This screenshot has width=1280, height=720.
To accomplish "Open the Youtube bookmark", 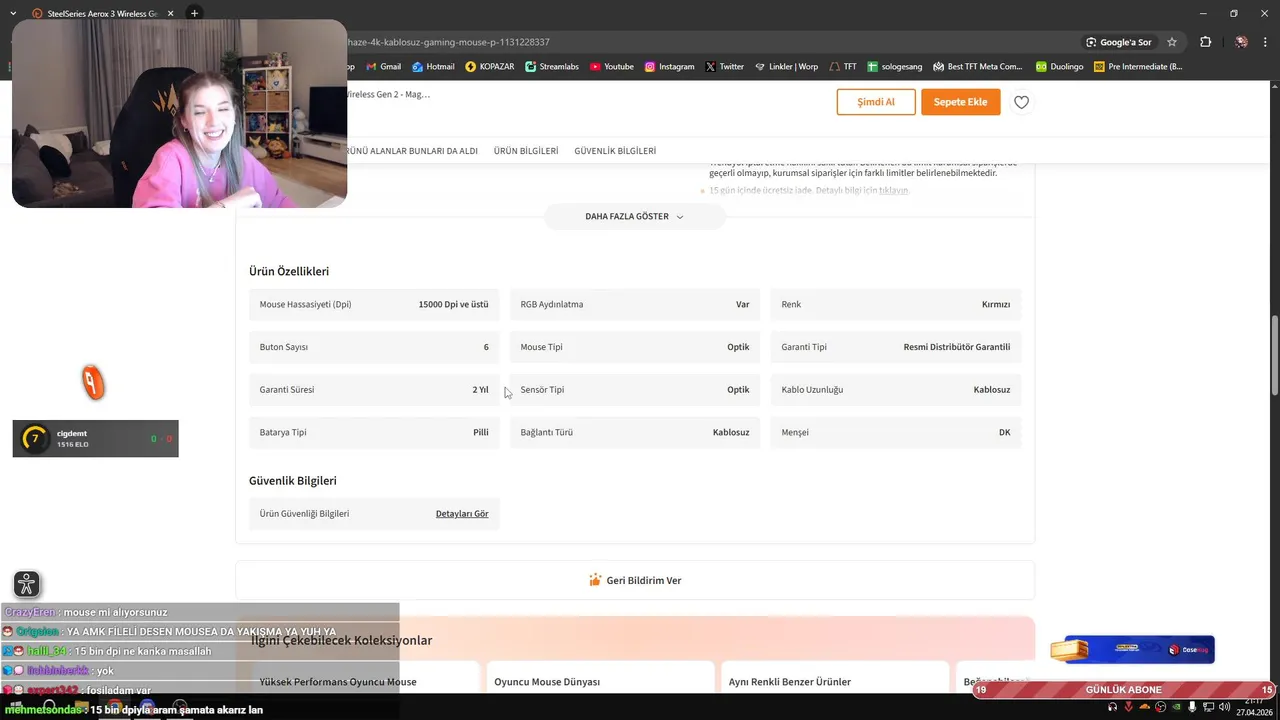I will tap(612, 67).
